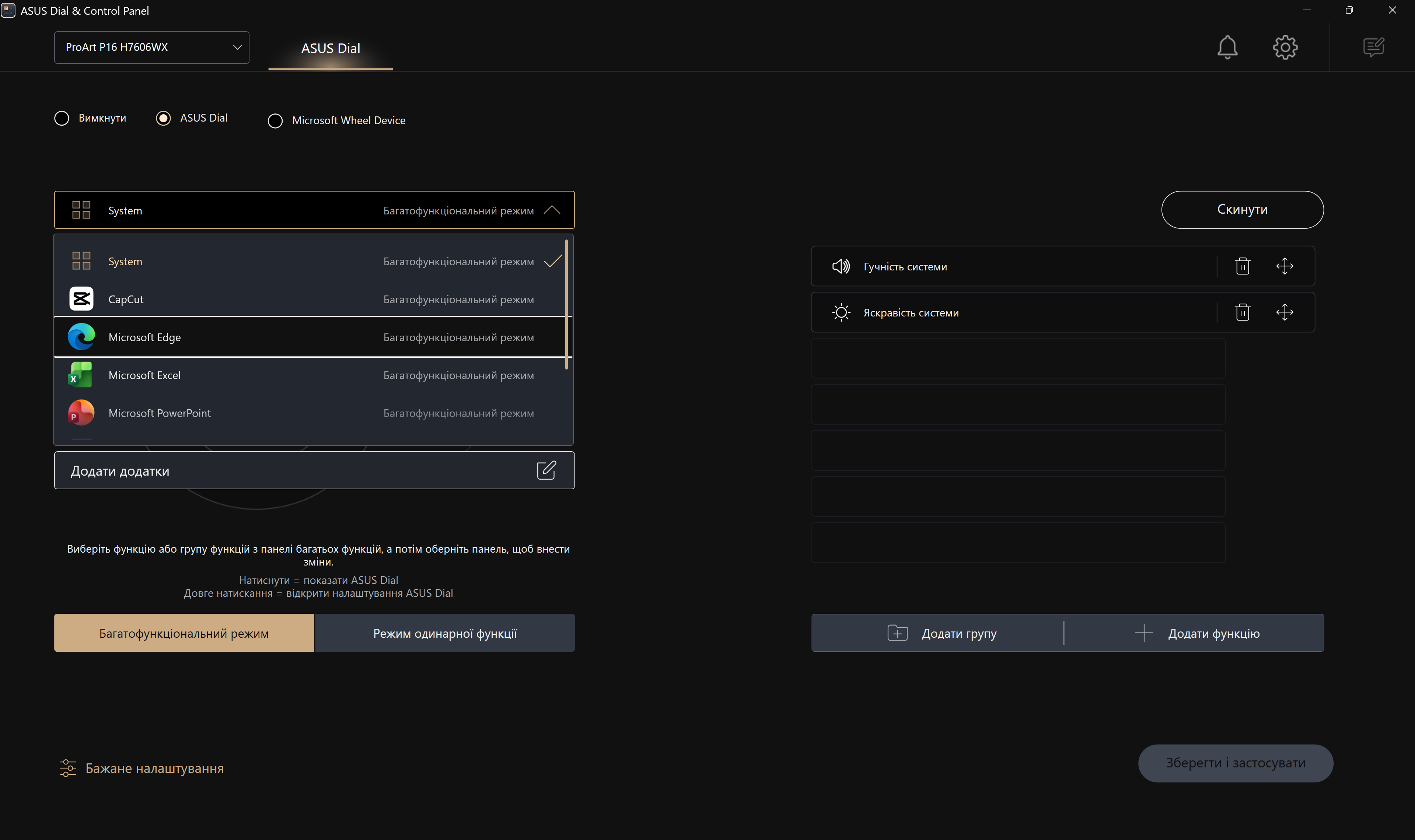This screenshot has height=840, width=1415.
Task: Click the edit icon in Додати додатки
Action: point(546,470)
